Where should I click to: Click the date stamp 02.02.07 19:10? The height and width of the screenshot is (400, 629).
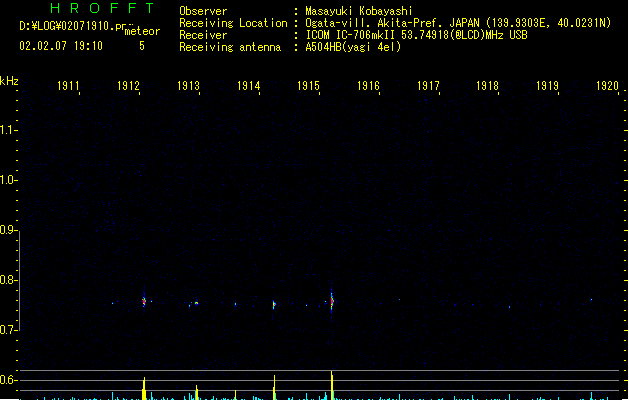click(61, 46)
